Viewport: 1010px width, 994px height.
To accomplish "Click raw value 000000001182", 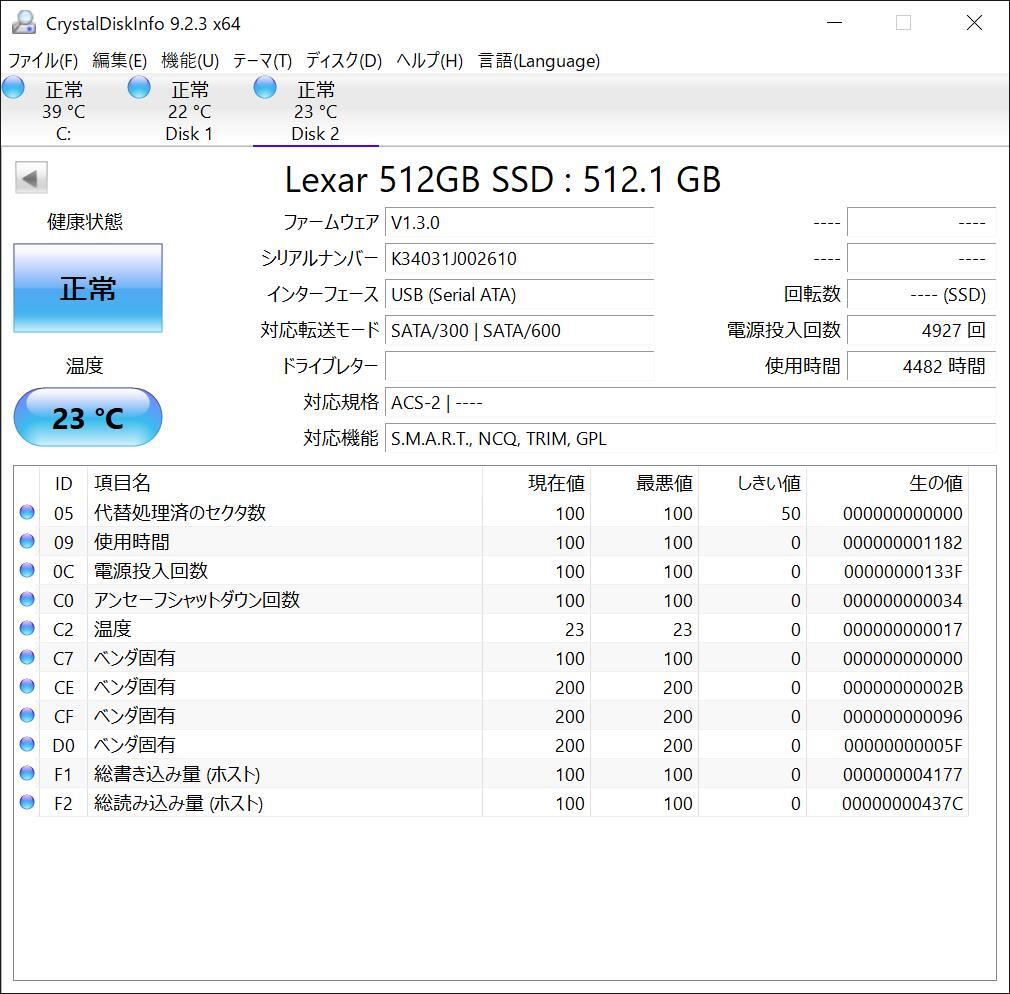I will 902,542.
